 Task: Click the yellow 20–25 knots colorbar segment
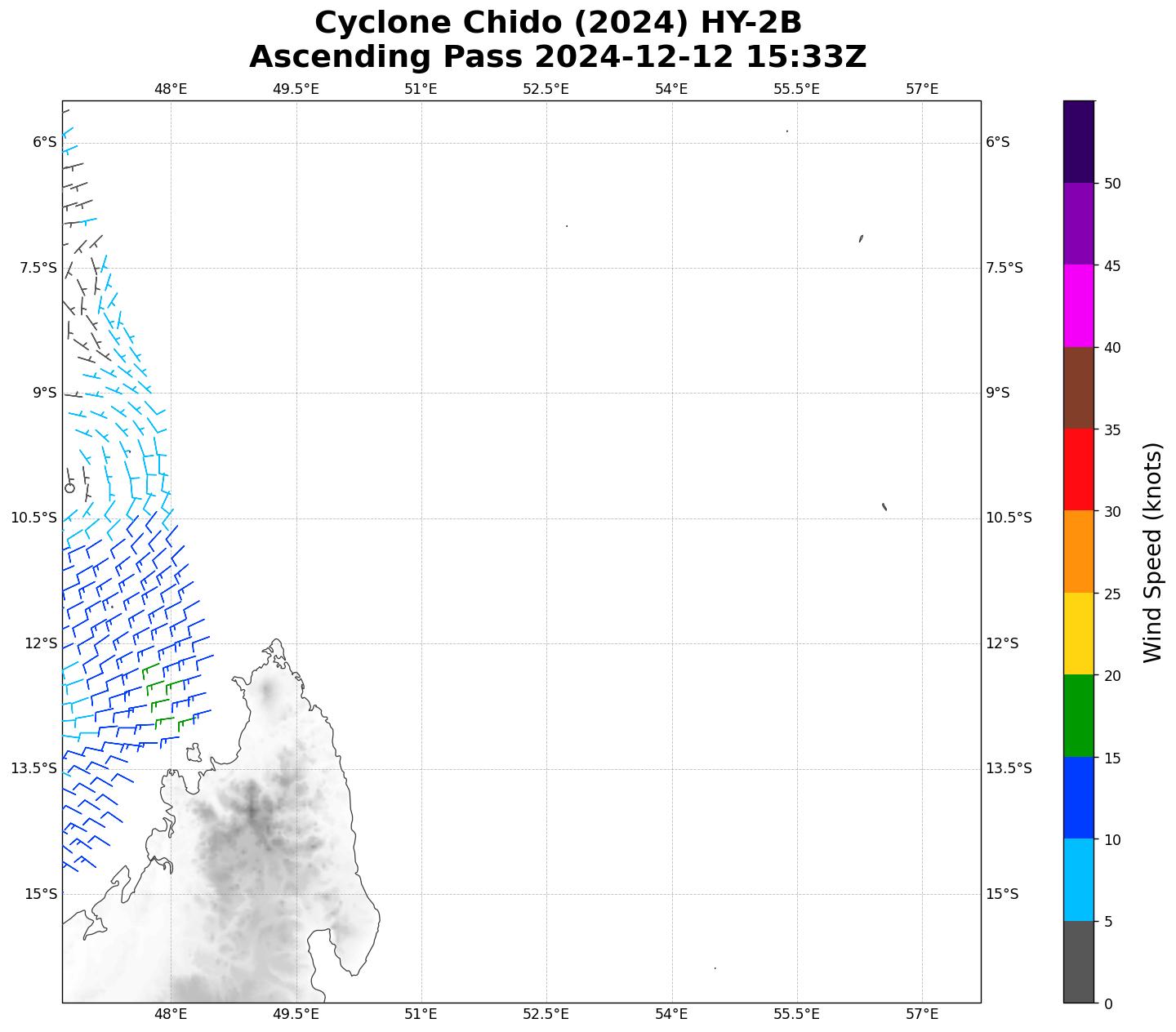[1078, 634]
